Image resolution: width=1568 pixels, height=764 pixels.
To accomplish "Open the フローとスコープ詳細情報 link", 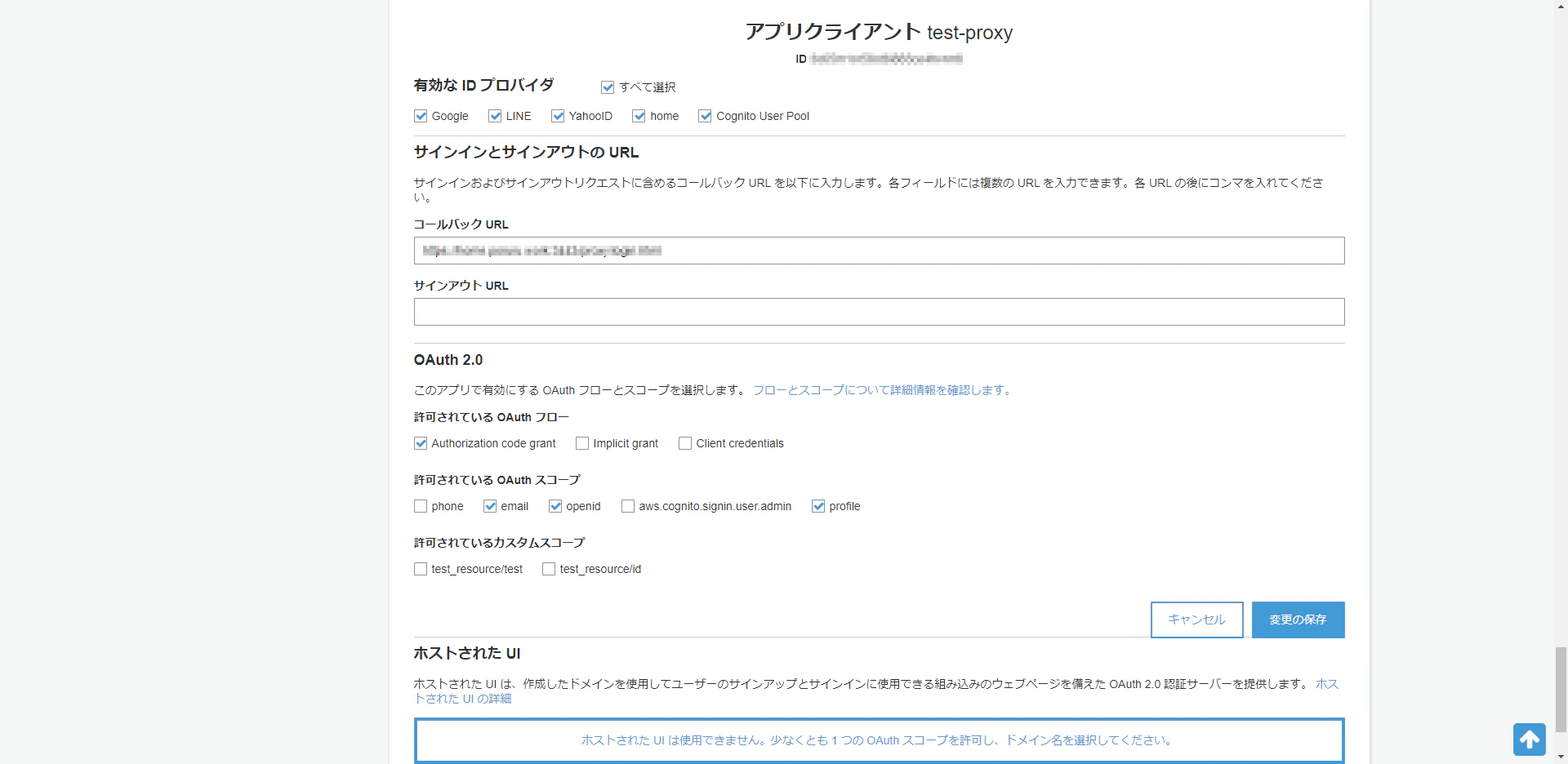I will pyautogui.click(x=883, y=390).
